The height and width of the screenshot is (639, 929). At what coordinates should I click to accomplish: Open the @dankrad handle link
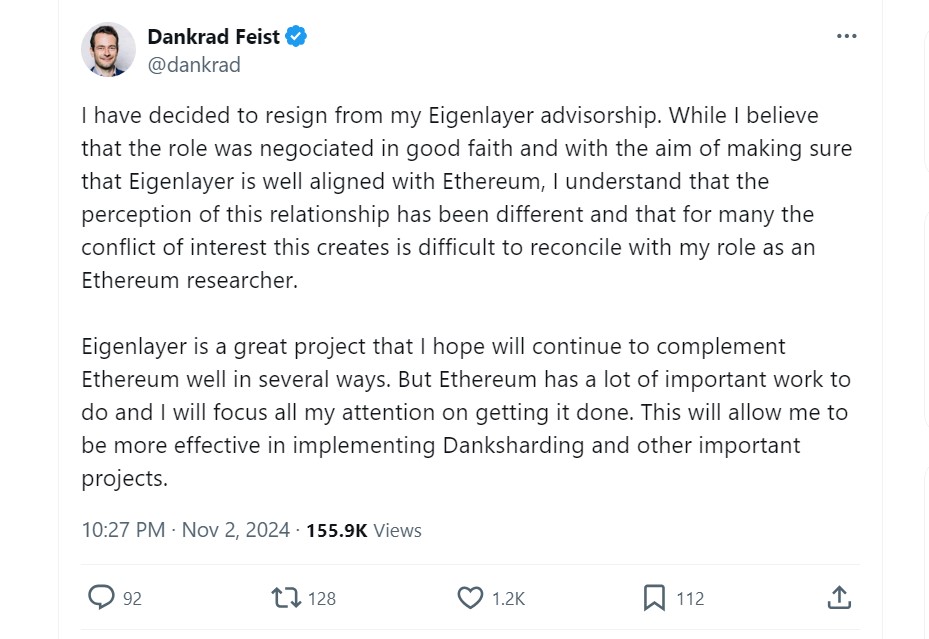point(194,65)
